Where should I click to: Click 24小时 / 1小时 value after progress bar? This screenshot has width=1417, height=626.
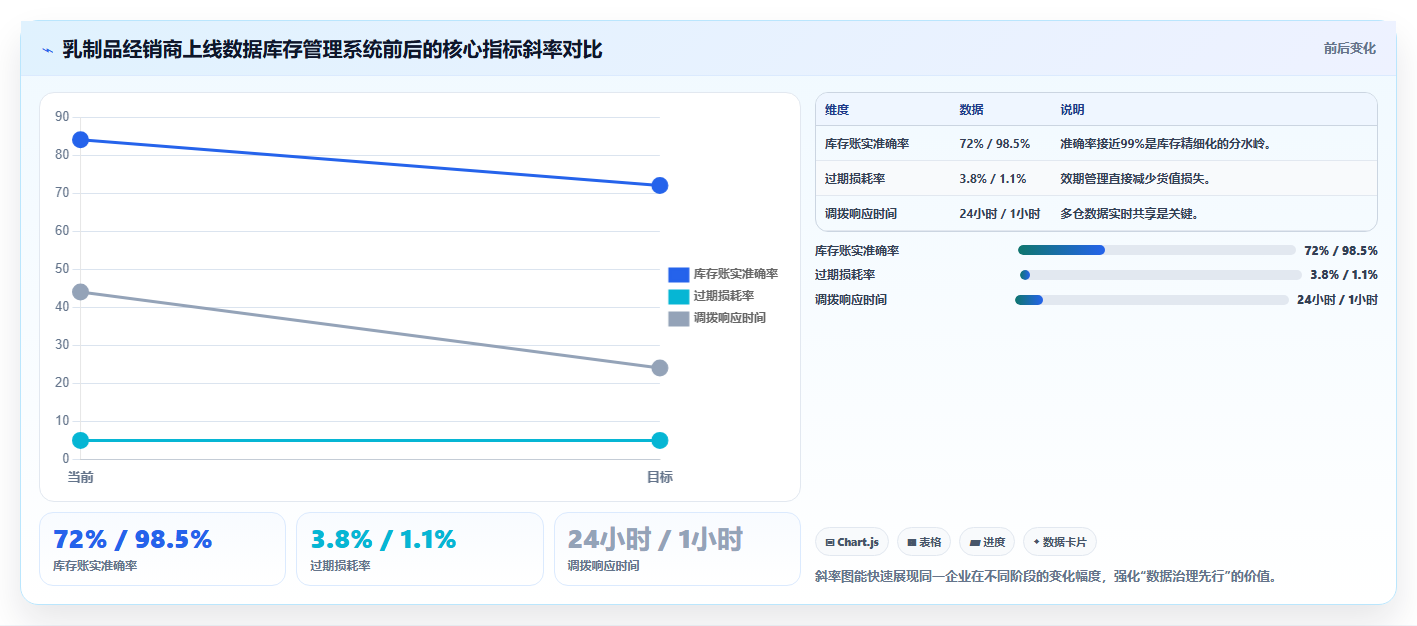pos(1337,300)
